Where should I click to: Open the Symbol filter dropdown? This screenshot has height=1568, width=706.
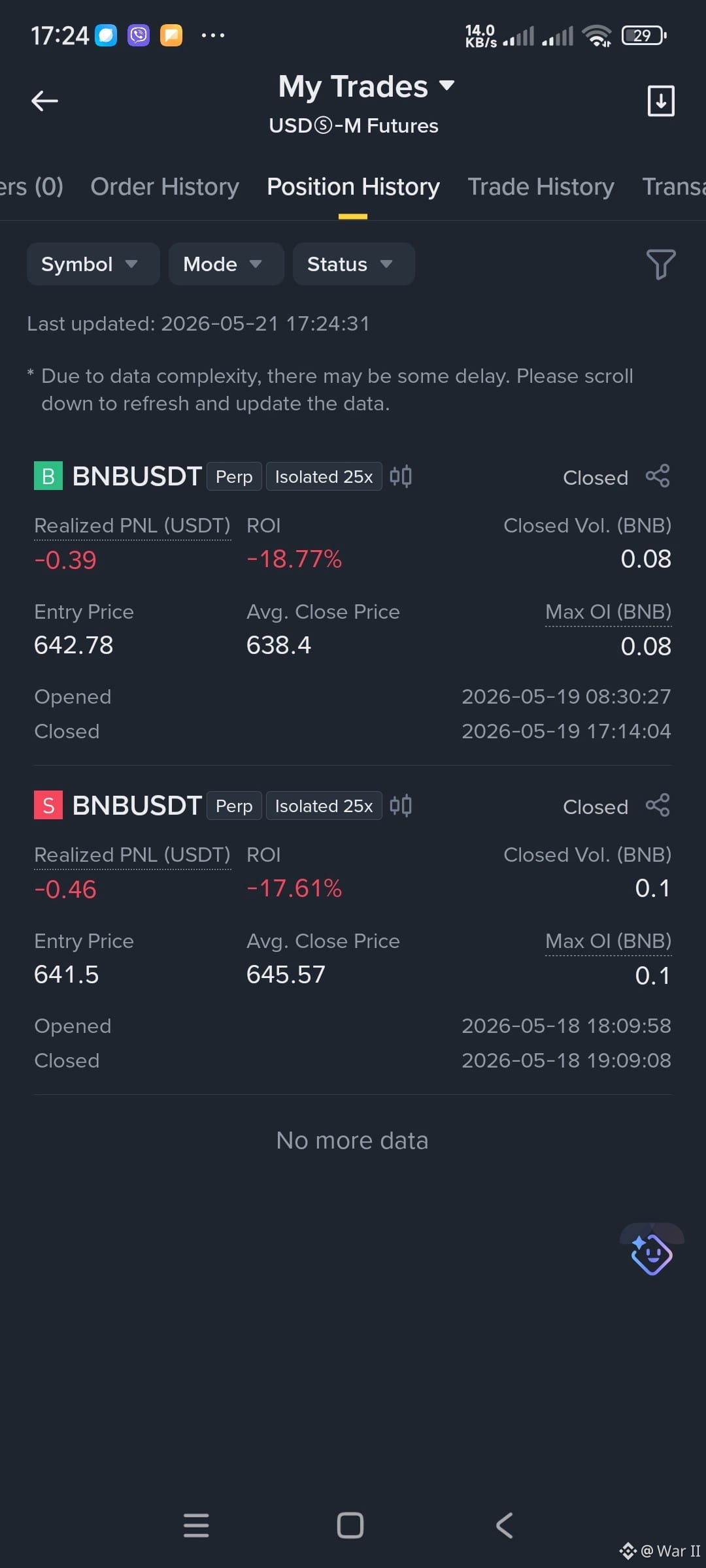[x=93, y=264]
